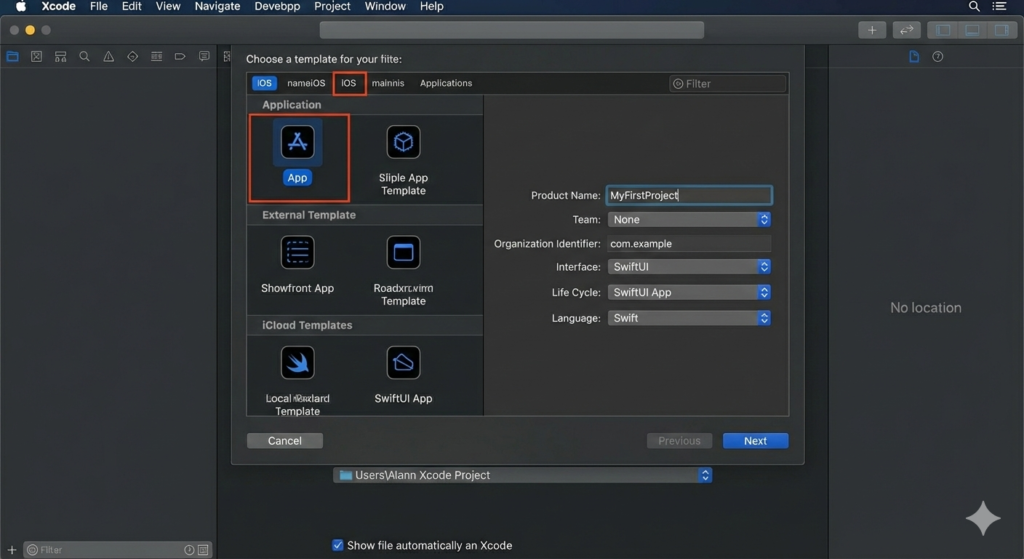
Task: Open Control Center list icon in menu bar
Action: [x=999, y=7]
